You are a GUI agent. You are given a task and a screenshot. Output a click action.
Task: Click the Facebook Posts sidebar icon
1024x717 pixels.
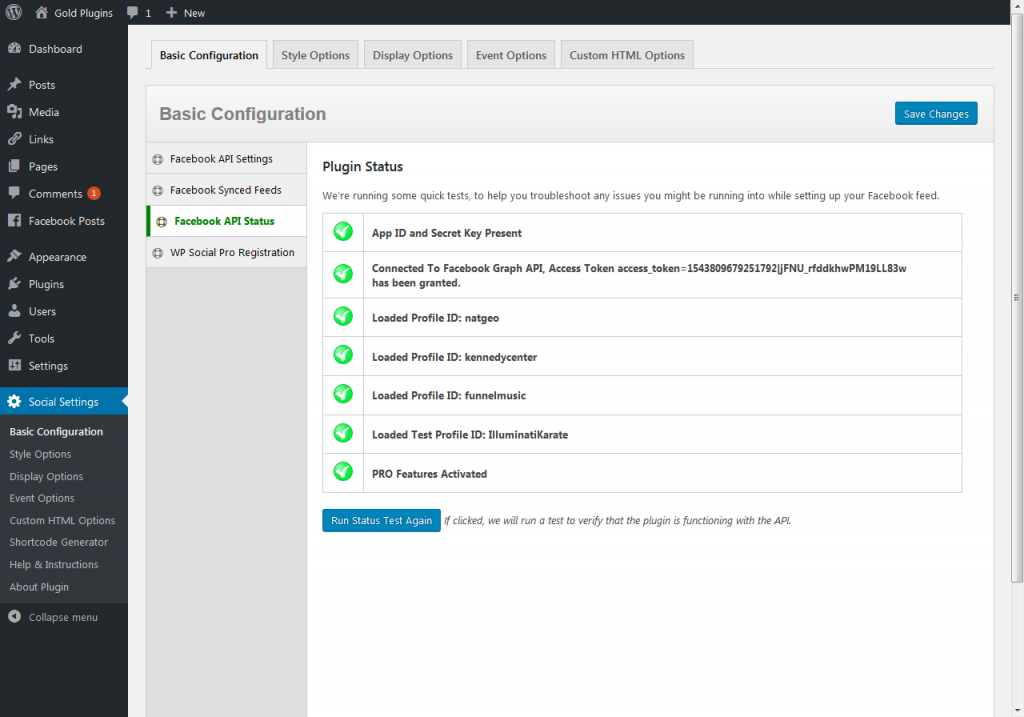[14, 221]
